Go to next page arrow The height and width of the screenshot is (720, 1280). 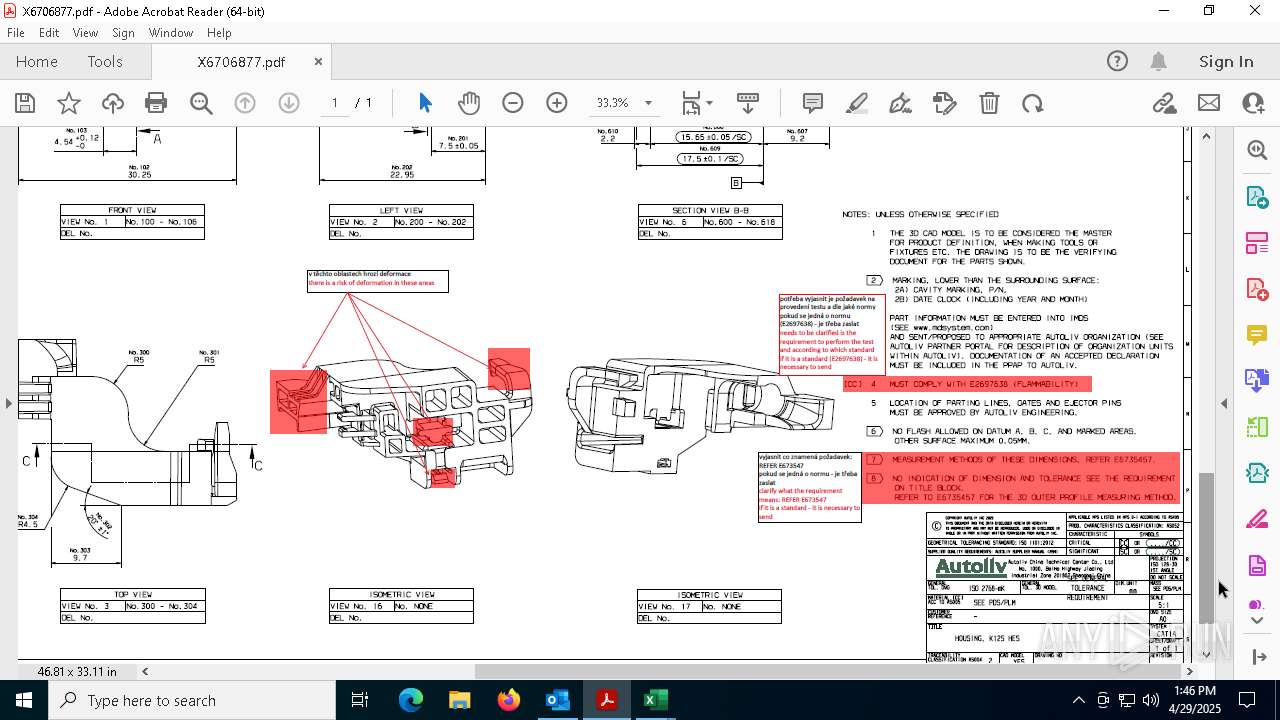coord(289,103)
